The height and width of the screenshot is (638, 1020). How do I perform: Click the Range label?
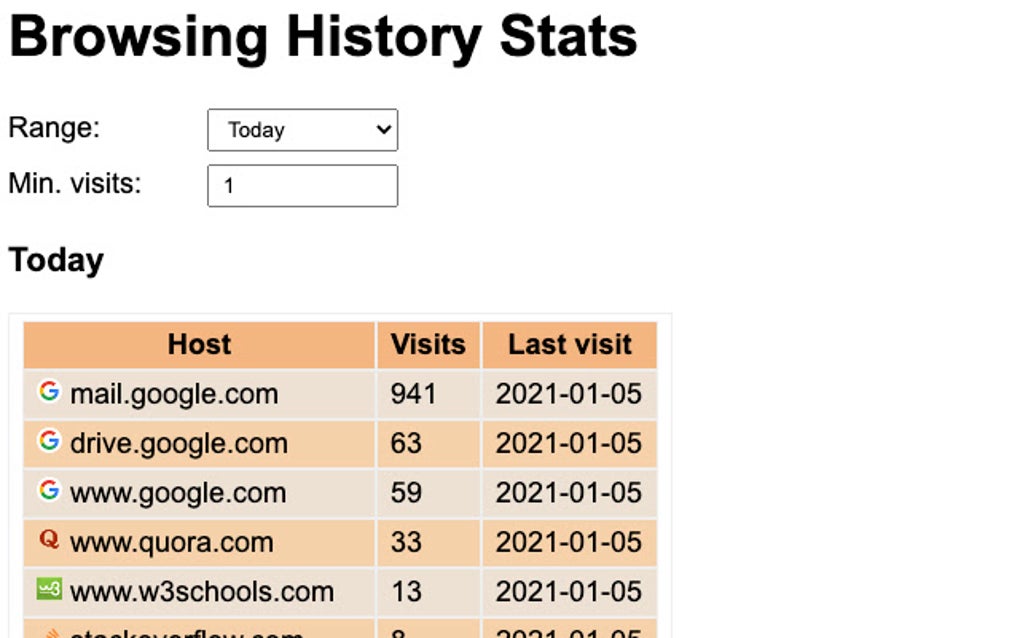pos(53,127)
